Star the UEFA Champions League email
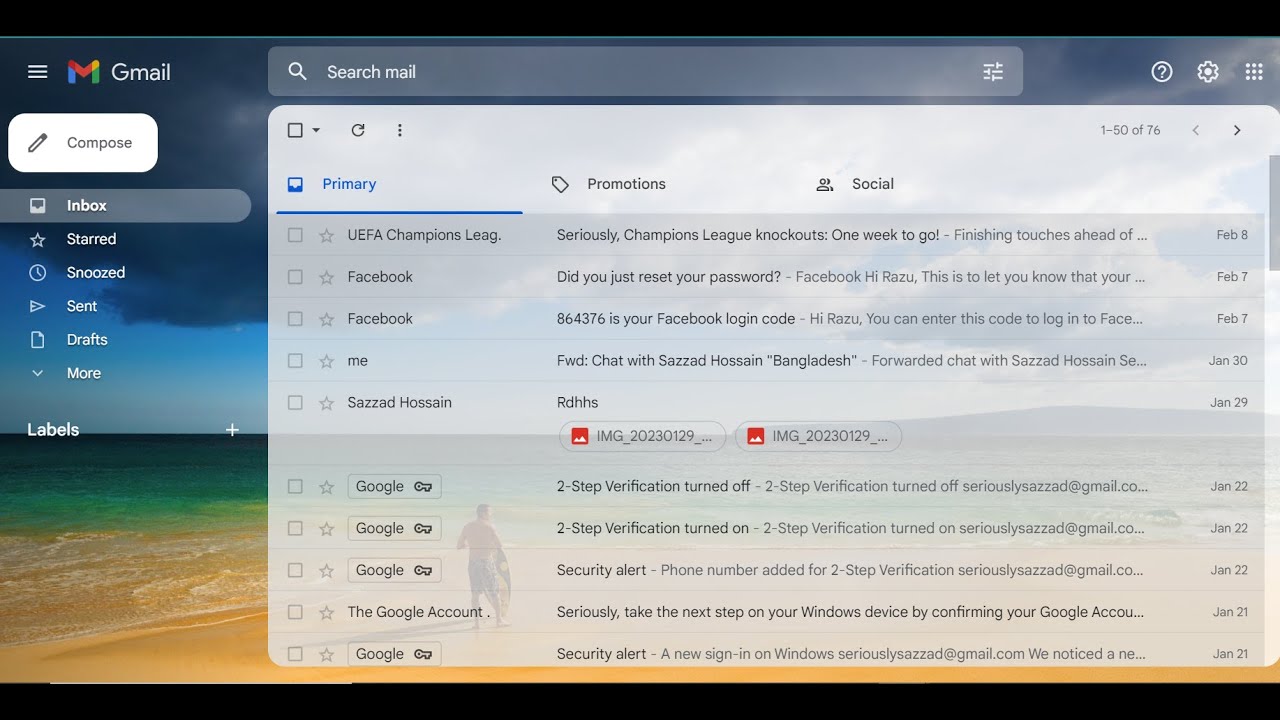 [326, 235]
